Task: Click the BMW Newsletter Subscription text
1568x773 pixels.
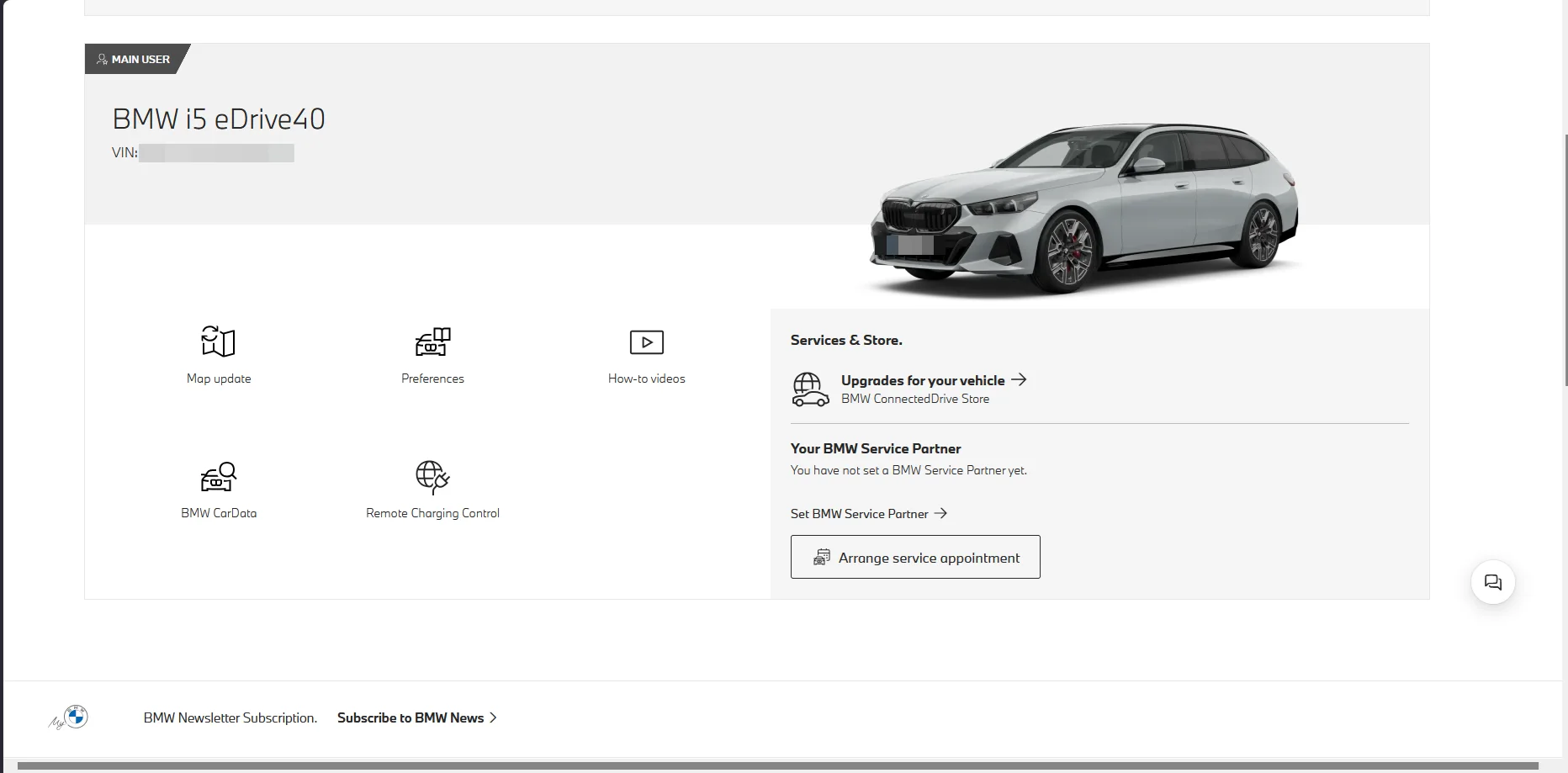Action: [230, 717]
